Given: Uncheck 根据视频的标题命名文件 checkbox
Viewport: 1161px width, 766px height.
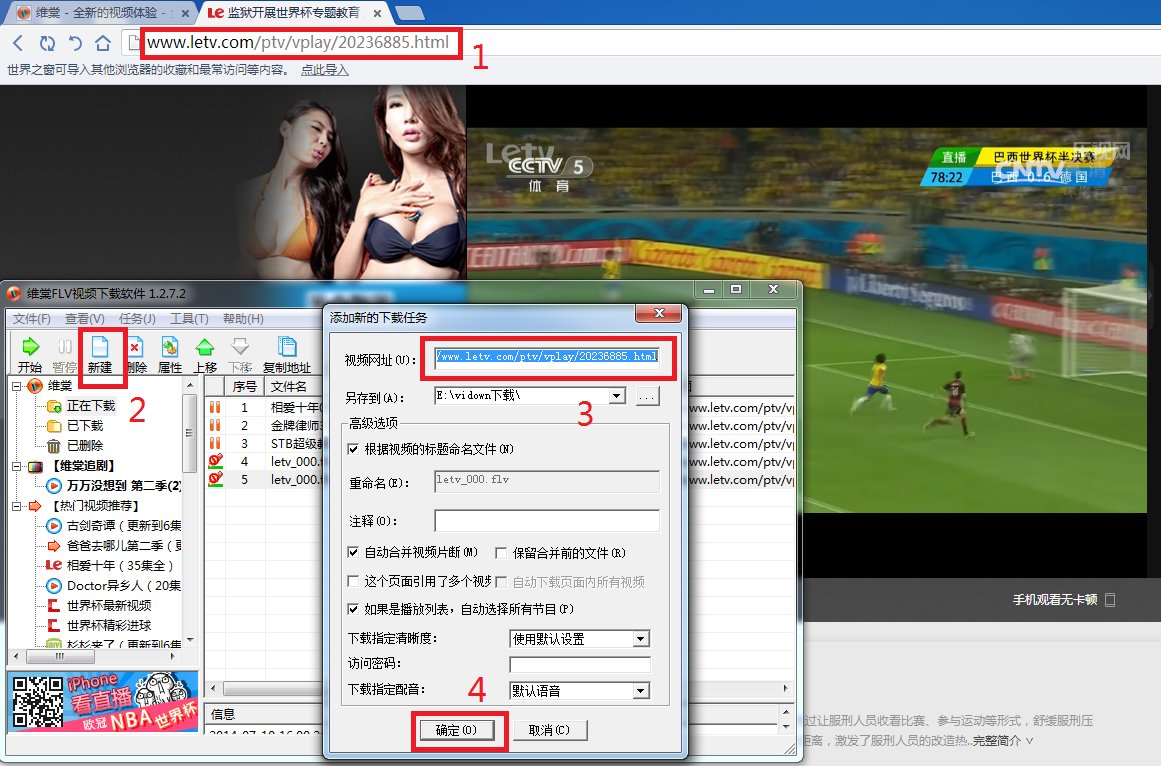Looking at the screenshot, I should [x=353, y=449].
